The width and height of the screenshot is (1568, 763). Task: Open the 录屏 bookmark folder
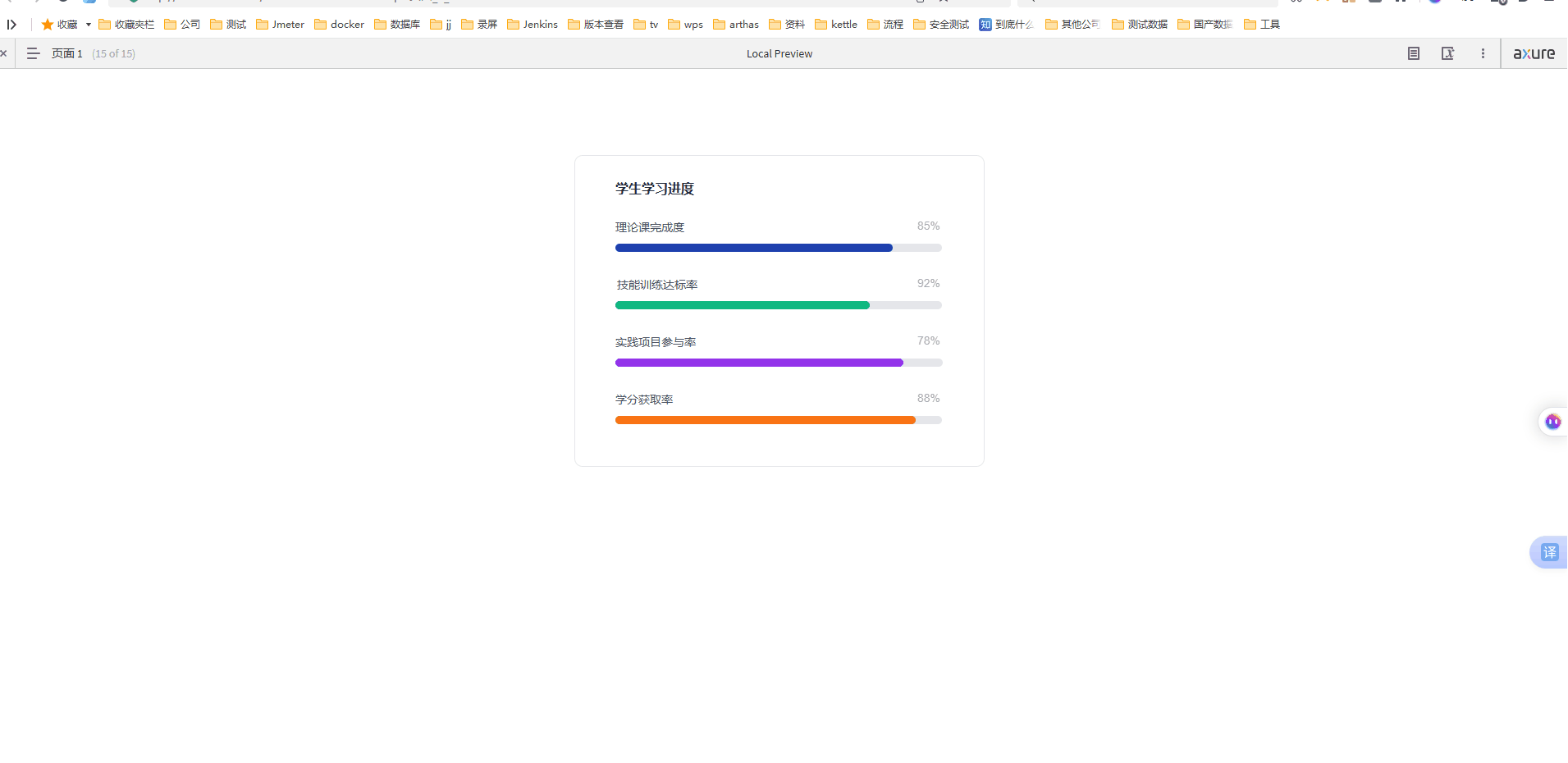479,25
